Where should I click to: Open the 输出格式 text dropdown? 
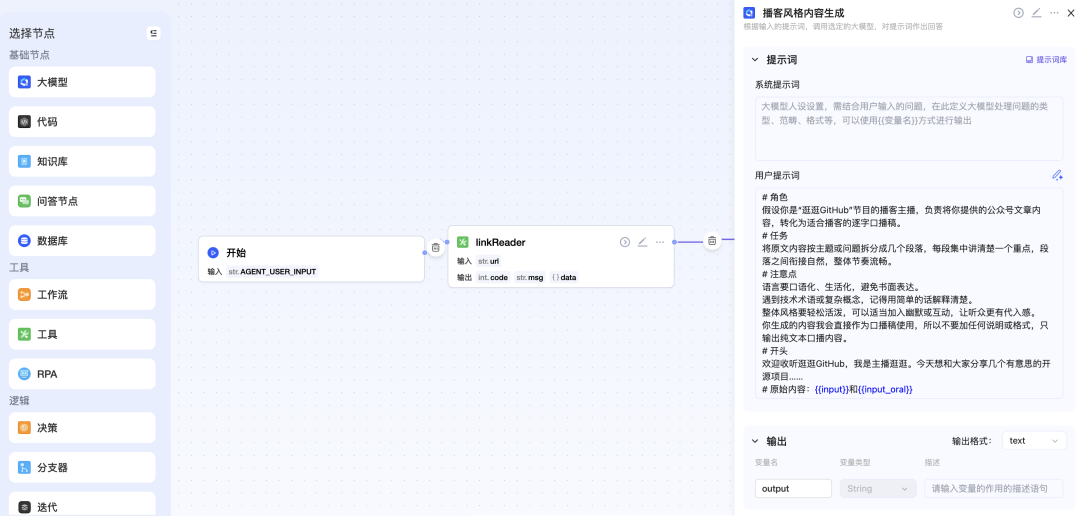[x=1034, y=441]
